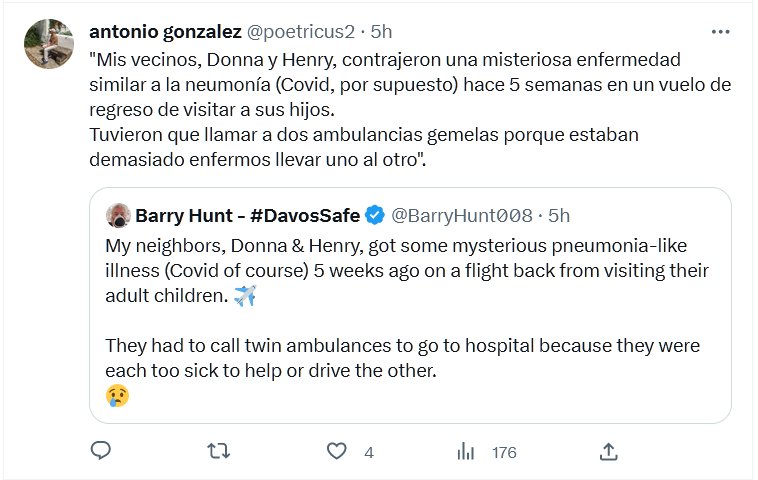Open the three-dot more options menu

(x=720, y=32)
